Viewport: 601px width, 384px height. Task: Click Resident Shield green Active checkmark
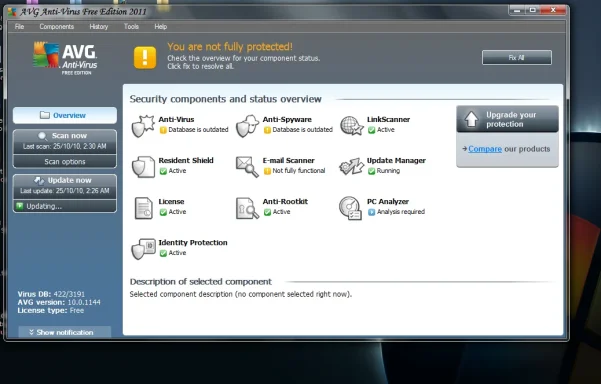pos(163,171)
